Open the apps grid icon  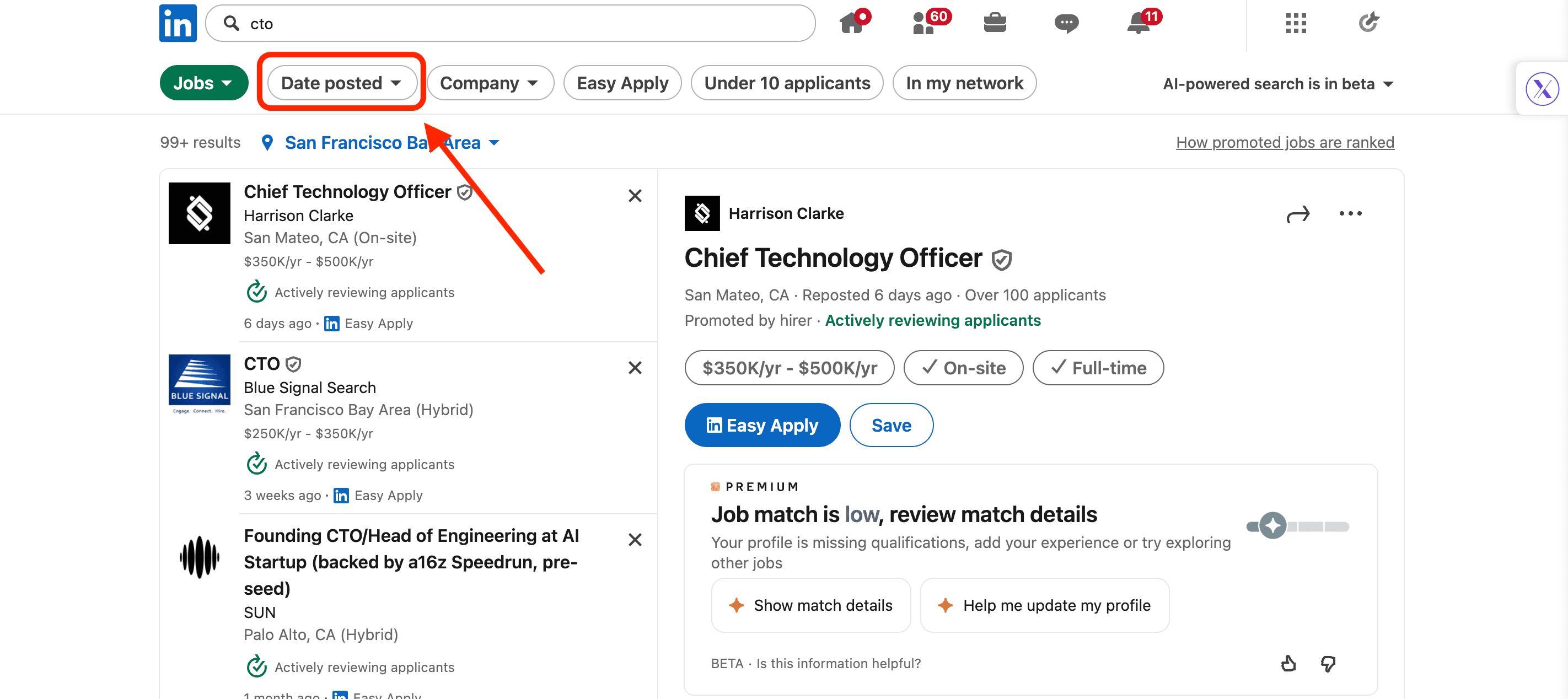click(x=1296, y=23)
